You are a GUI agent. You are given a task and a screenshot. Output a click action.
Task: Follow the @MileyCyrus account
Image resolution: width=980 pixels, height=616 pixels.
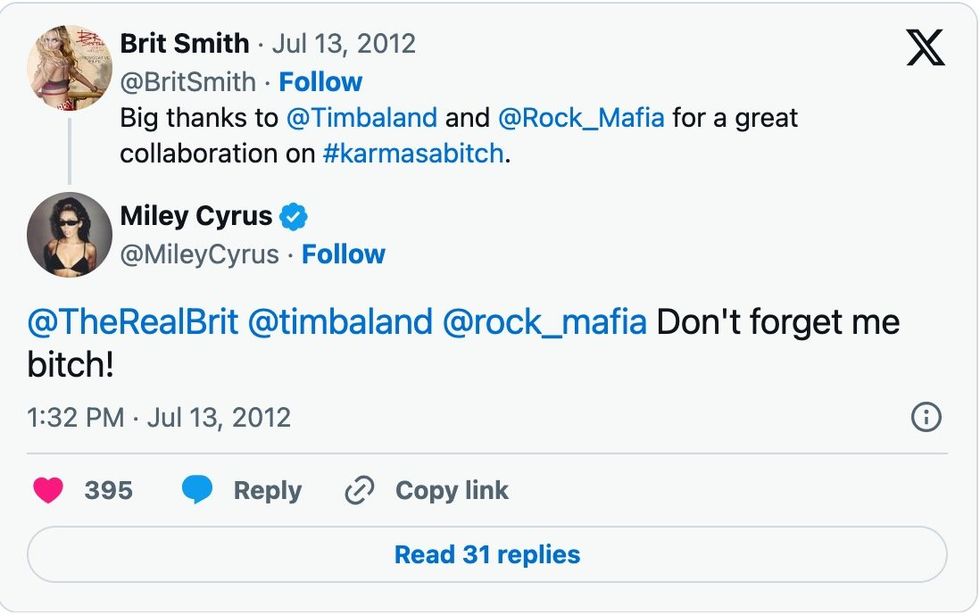coord(344,255)
